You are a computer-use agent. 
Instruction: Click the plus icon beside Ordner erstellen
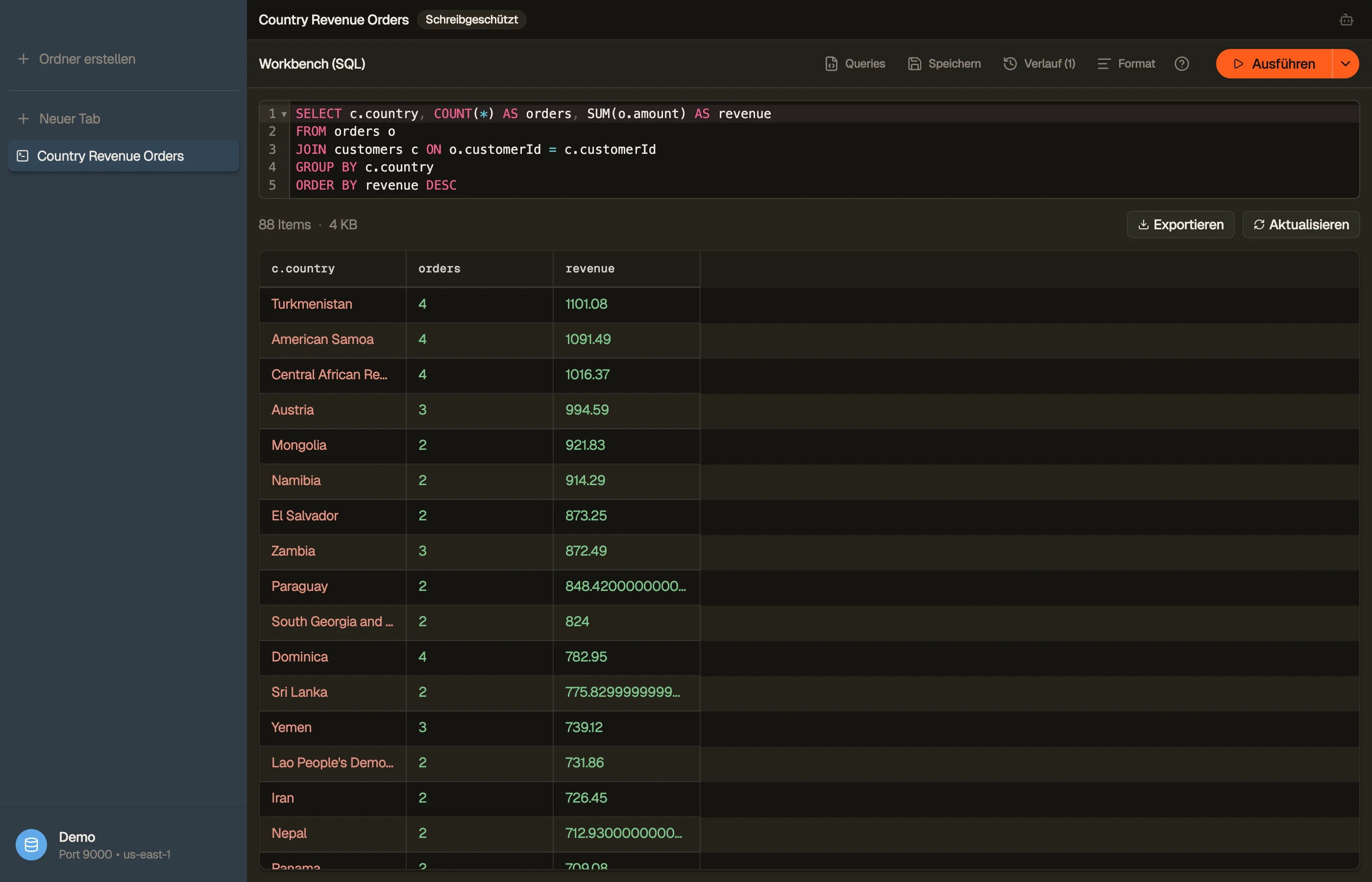(24, 59)
